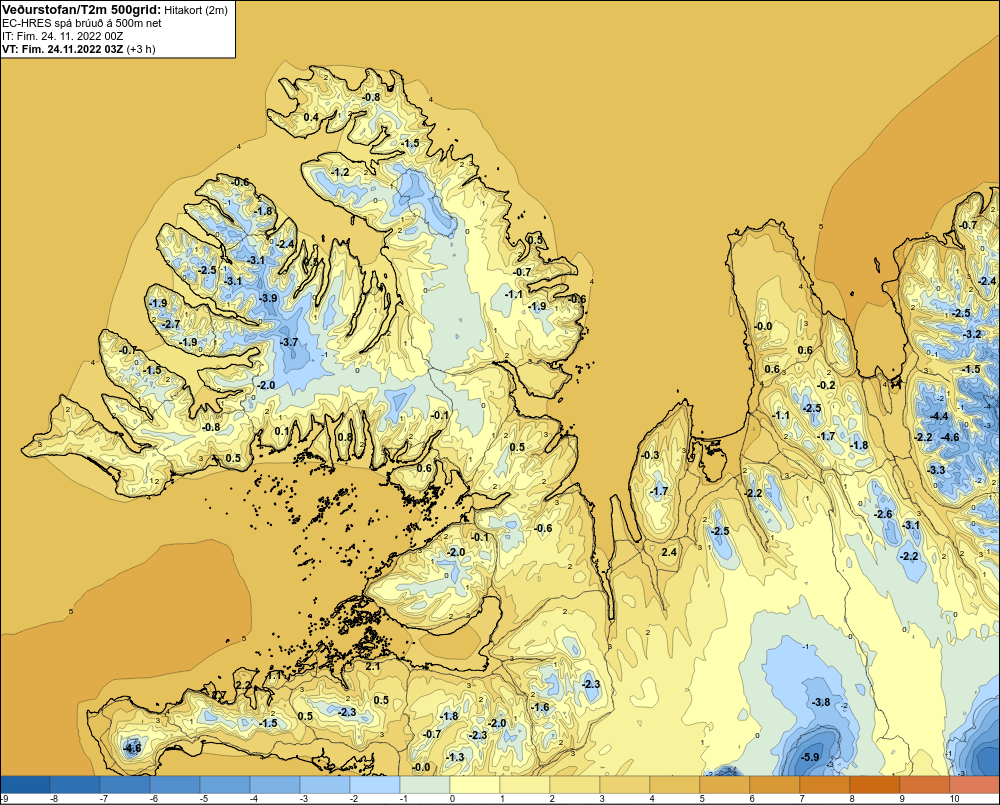Screen dimensions: 1000x805
Task: Click the 2.4 temperature label
Action: pos(669,552)
